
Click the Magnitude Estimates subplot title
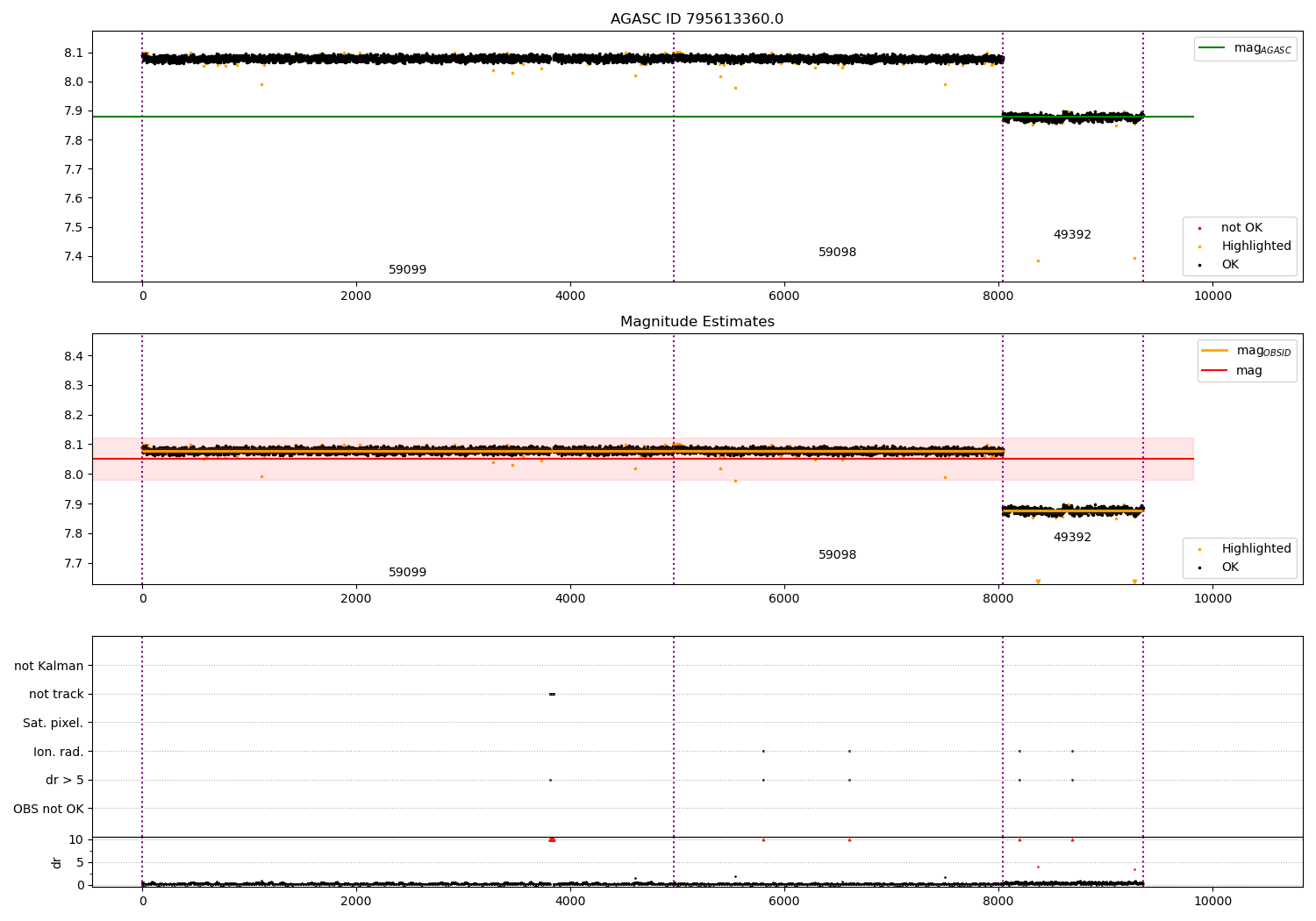point(697,322)
